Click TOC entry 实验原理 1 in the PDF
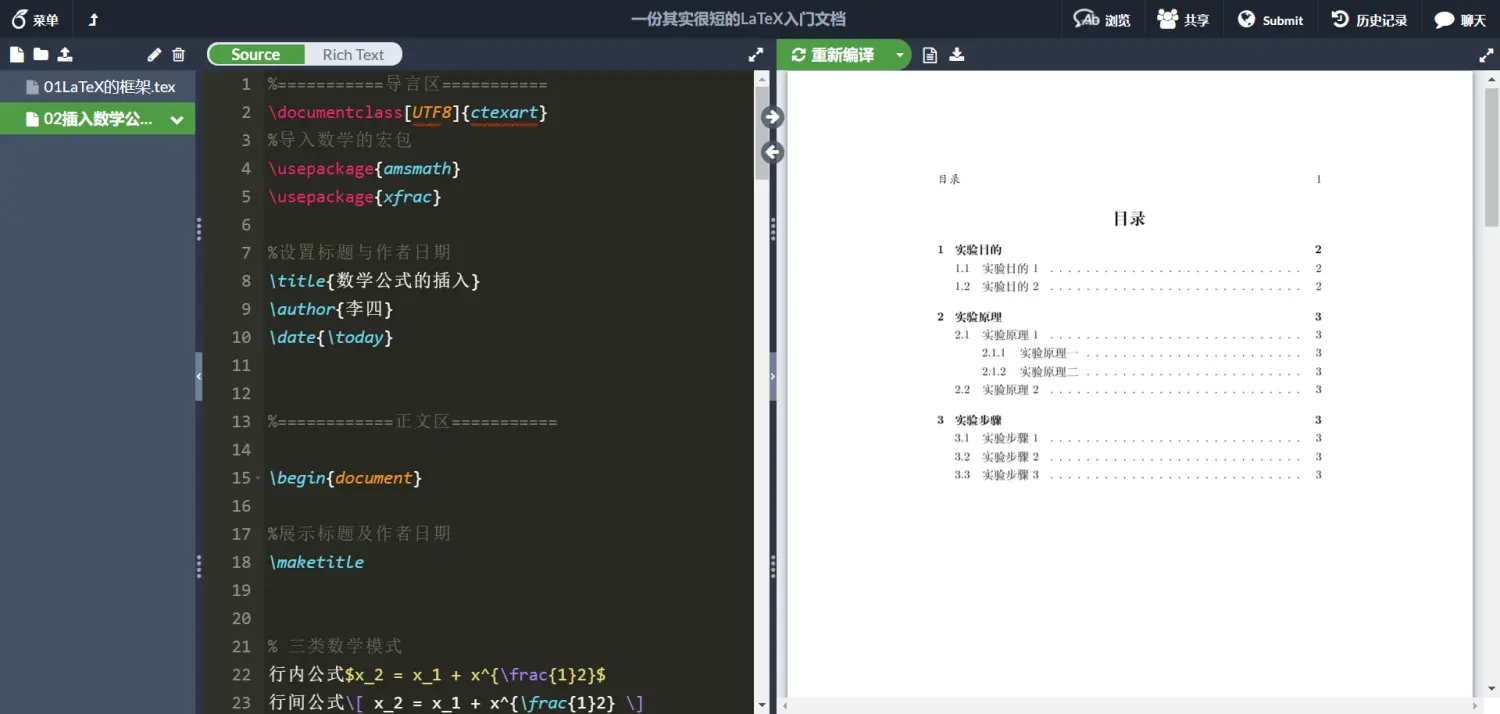The image size is (1500, 714). point(1010,335)
